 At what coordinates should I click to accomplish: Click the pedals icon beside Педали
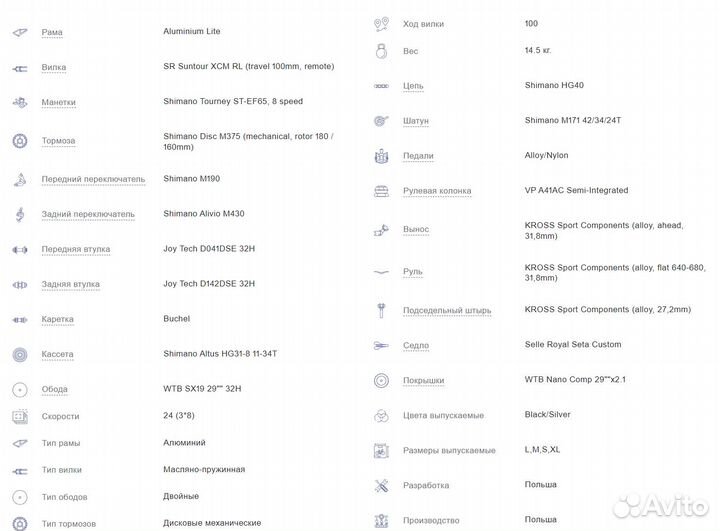pos(380,156)
